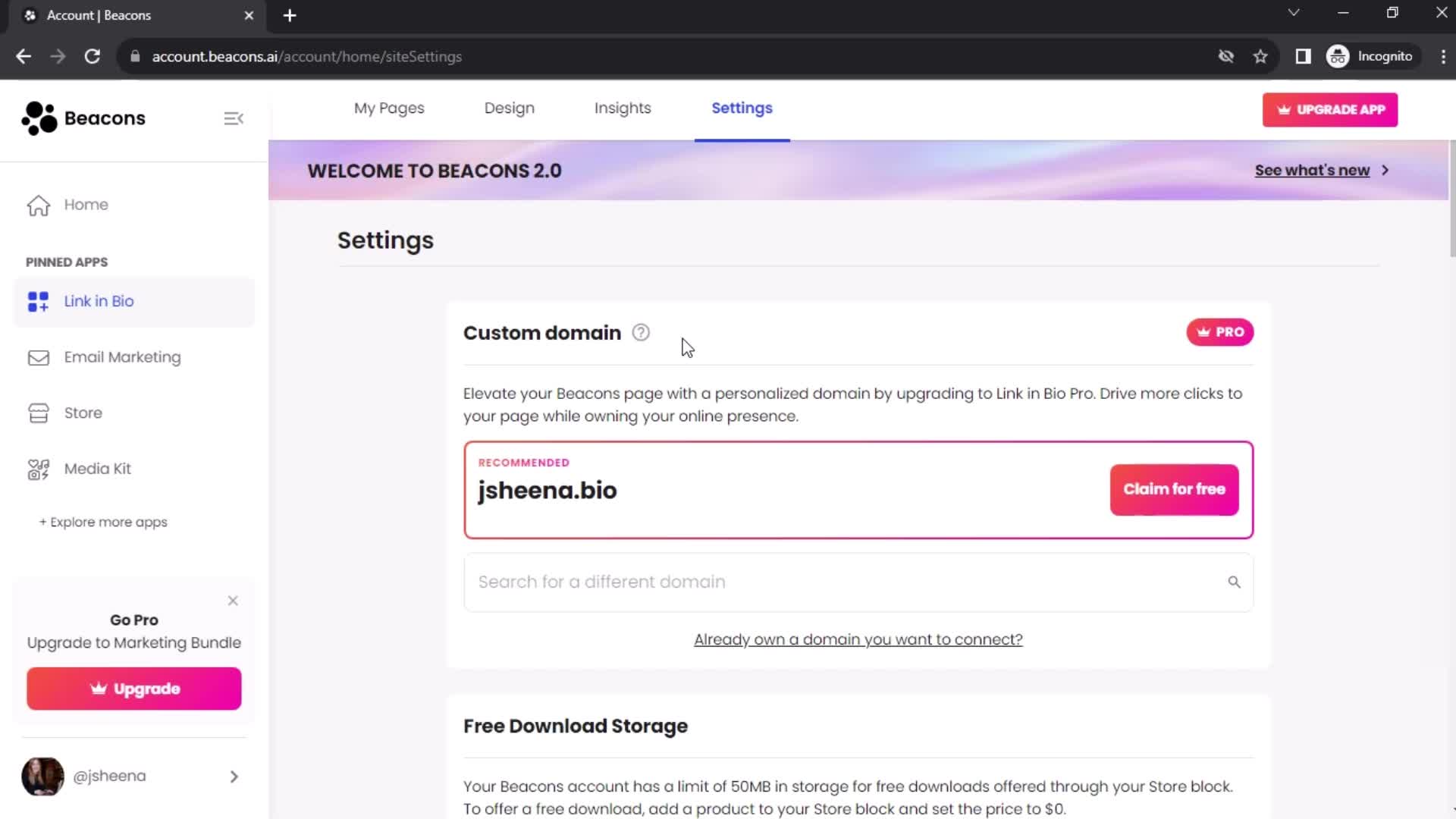Select the Settings tab
This screenshot has width=1456, height=819.
point(742,108)
